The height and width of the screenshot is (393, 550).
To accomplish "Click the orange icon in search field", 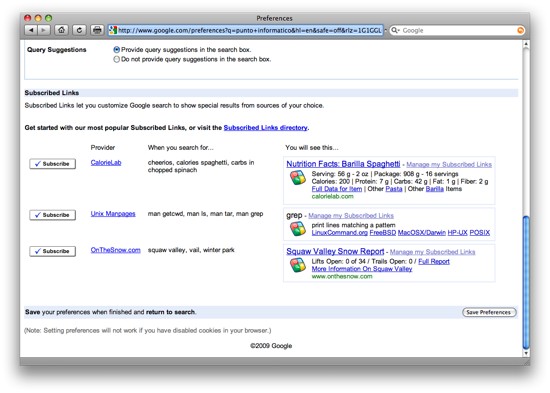I will point(521,31).
